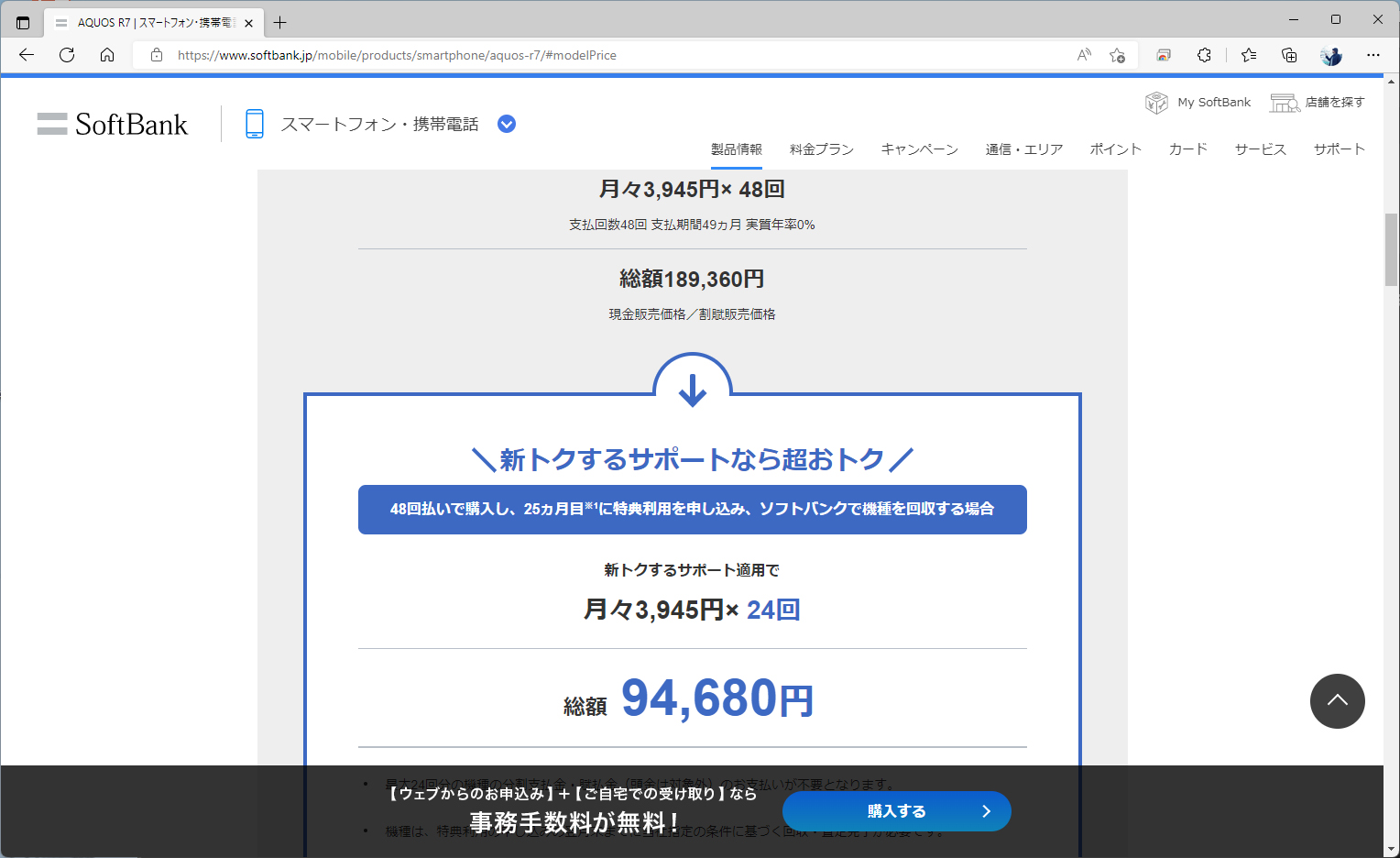Screen dimensions: 1400x858
Task: Click the page vertical scrollbar thumb
Action: tap(1391, 249)
